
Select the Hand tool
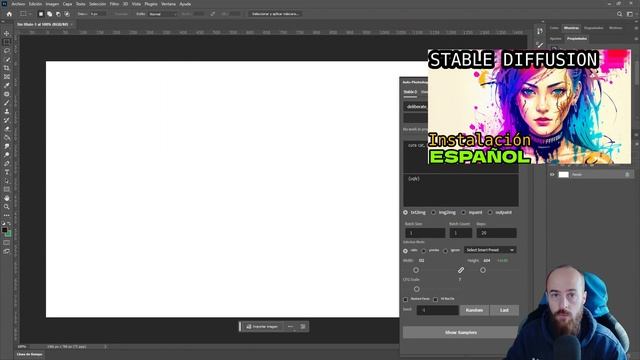coord(7,198)
